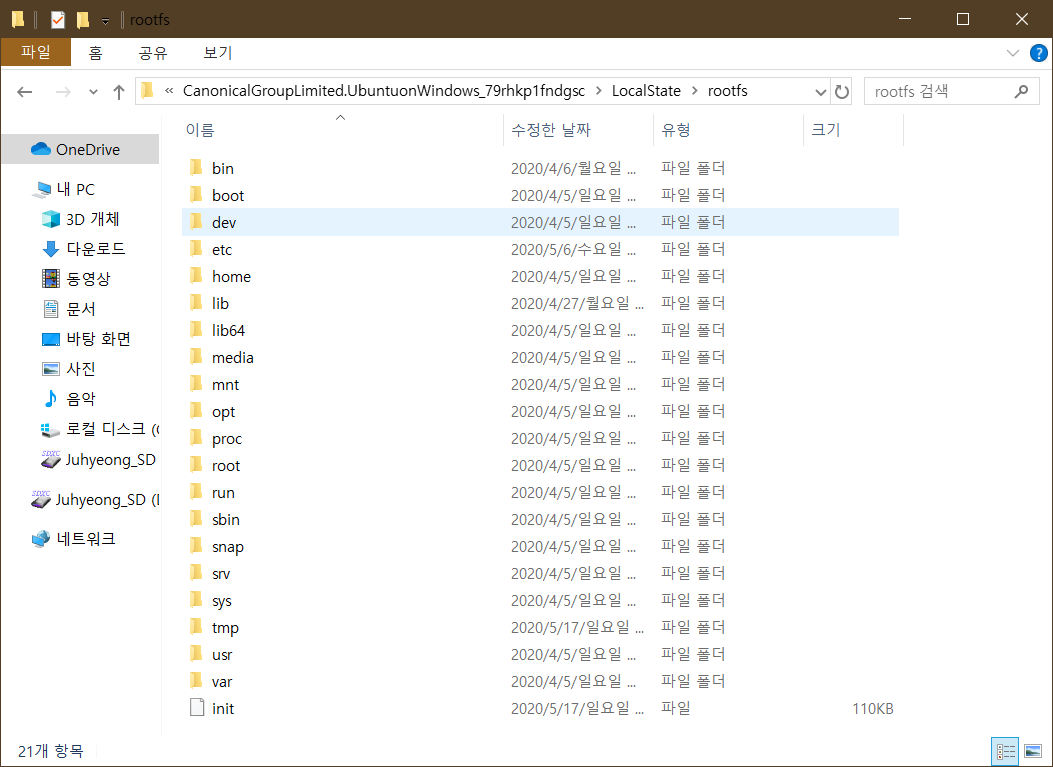Image resolution: width=1053 pixels, height=767 pixels.
Task: Click the 음악 music note icon
Action: click(51, 399)
